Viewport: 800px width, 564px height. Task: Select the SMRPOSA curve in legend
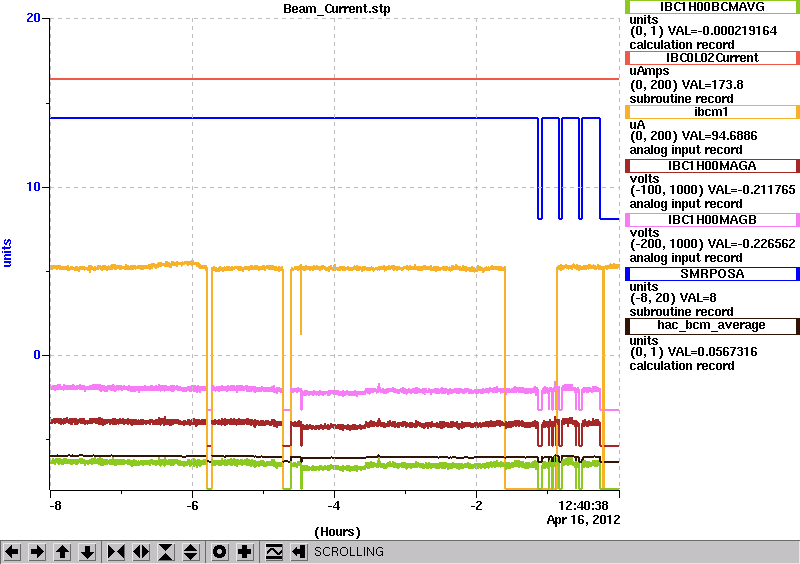pyautogui.click(x=712, y=274)
